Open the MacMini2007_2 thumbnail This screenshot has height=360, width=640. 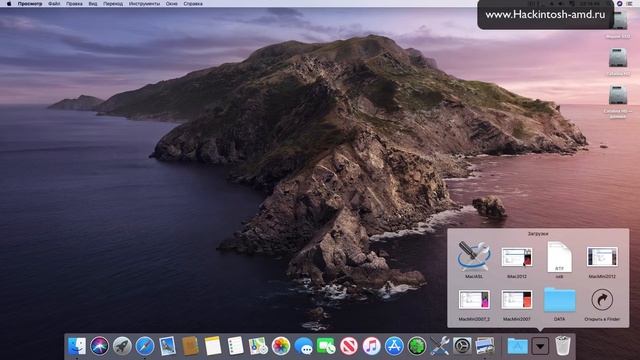tap(474, 300)
